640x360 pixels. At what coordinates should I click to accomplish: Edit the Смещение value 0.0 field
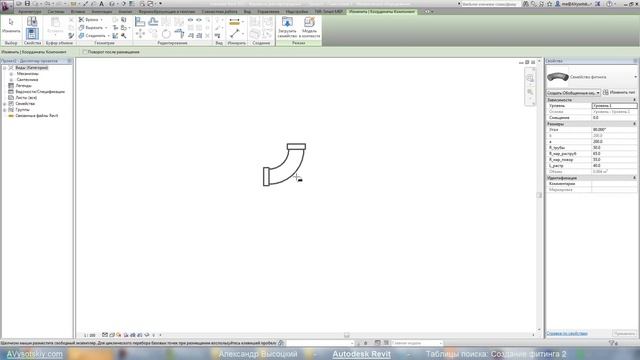tap(614, 118)
